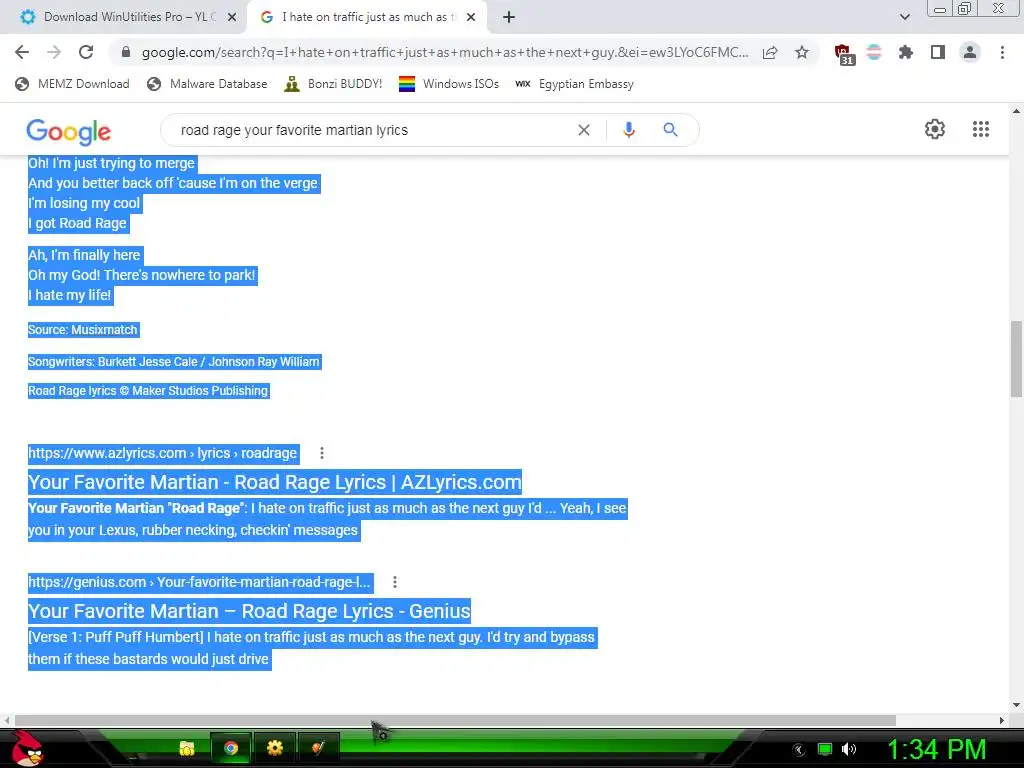
Task: Go forward to the next page
Action: click(54, 52)
